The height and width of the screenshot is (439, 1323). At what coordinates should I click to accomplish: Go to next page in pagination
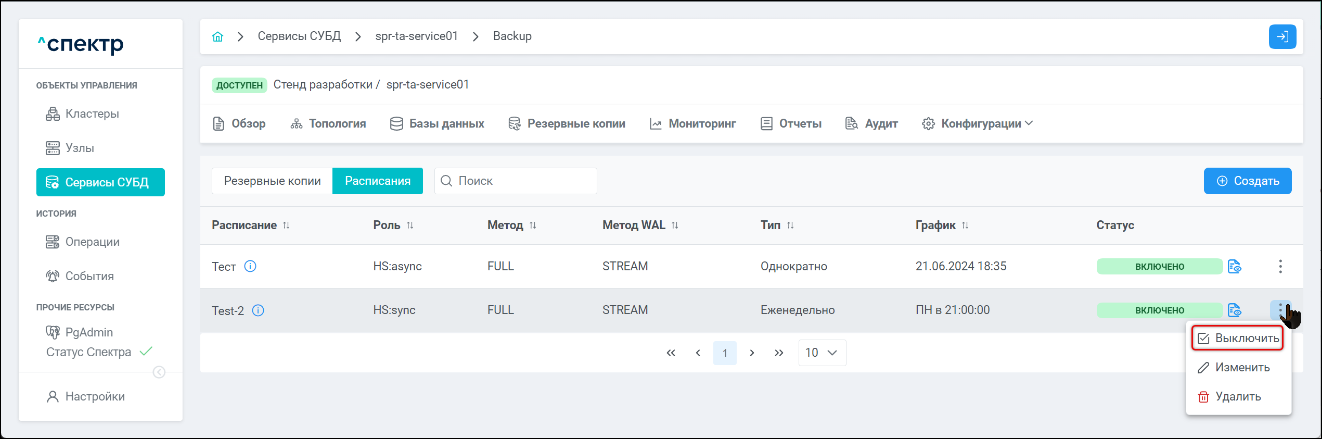click(x=751, y=352)
